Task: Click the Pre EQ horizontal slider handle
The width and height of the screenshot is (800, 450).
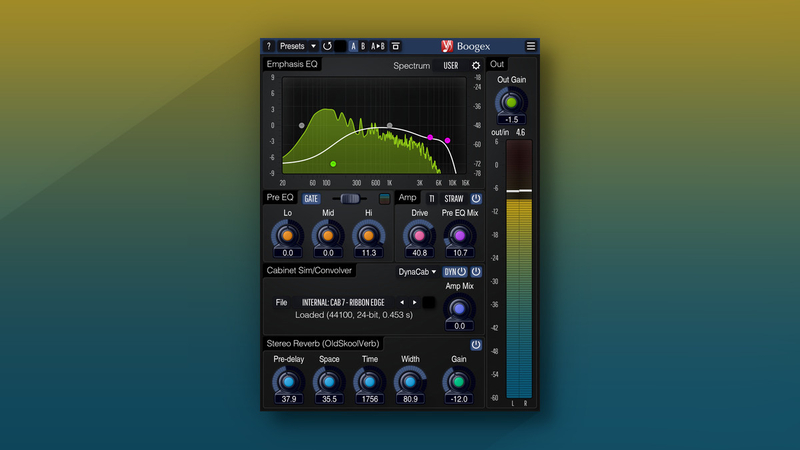Action: click(349, 198)
